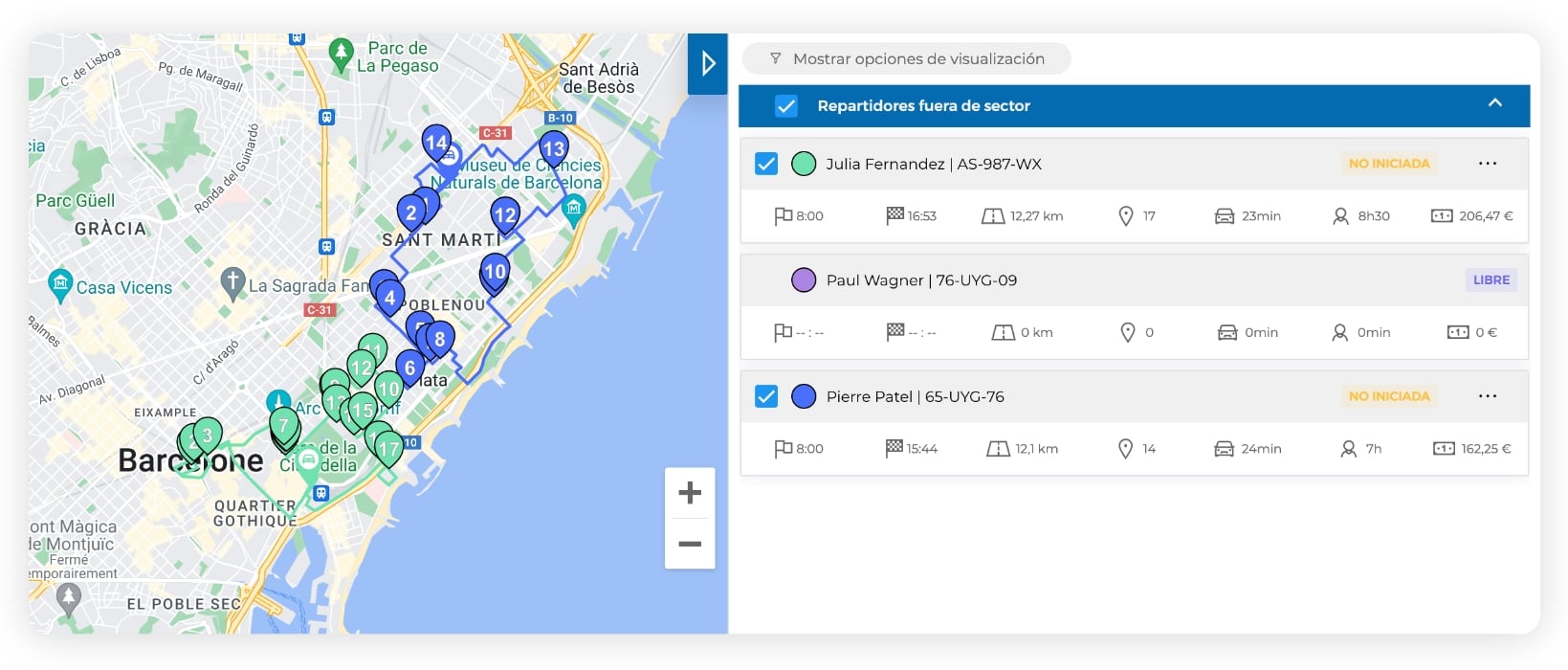Select green map marker 15
This screenshot has height=670, width=1568.
[x=363, y=413]
